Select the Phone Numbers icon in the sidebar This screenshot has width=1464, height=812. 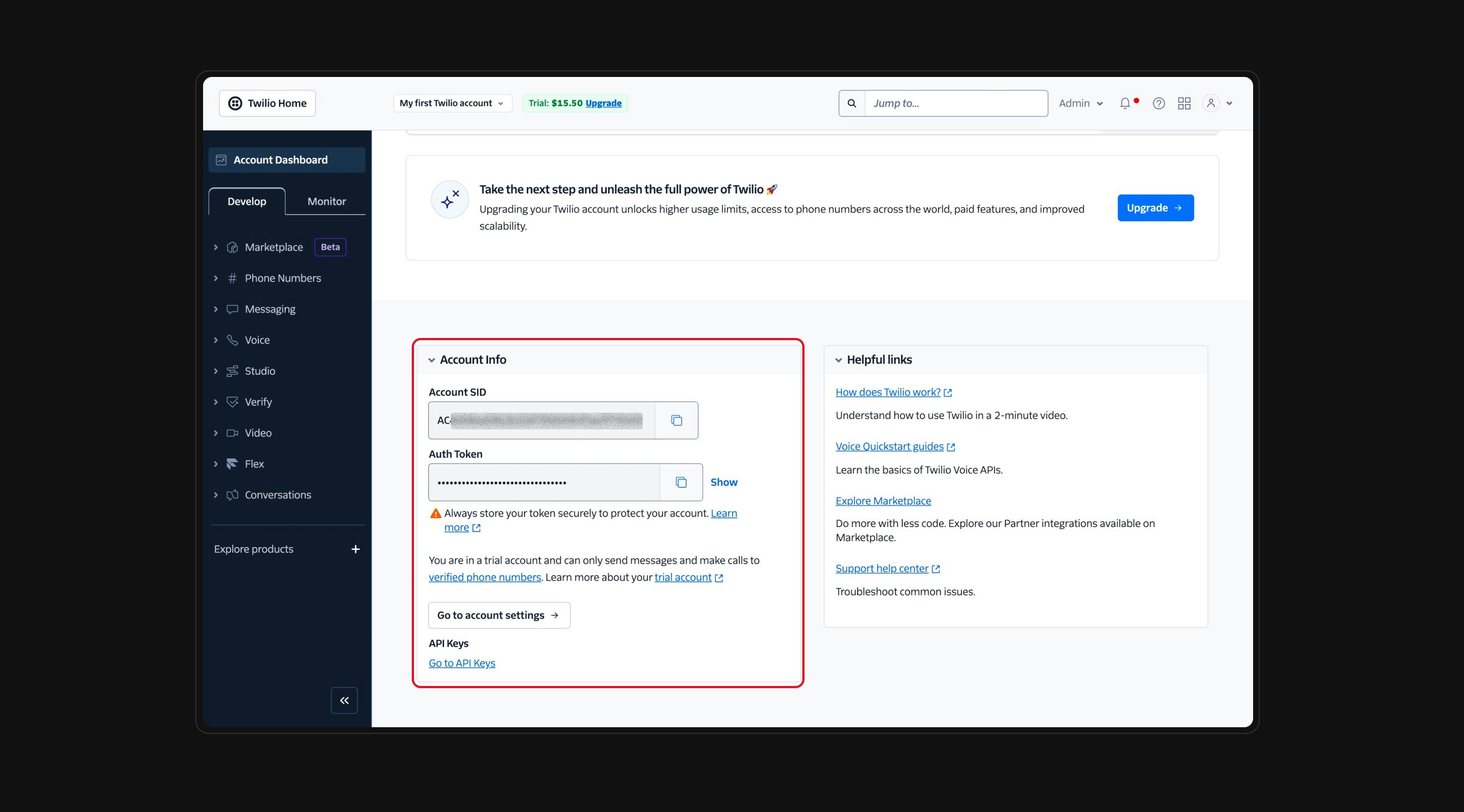point(233,278)
